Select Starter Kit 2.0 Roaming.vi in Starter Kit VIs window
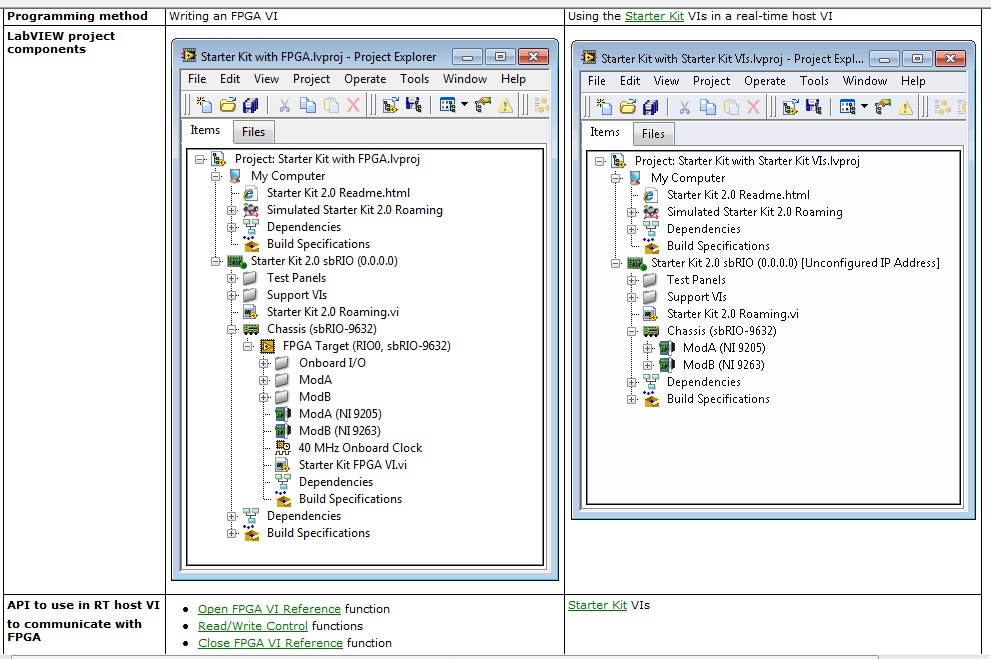 [x=733, y=314]
